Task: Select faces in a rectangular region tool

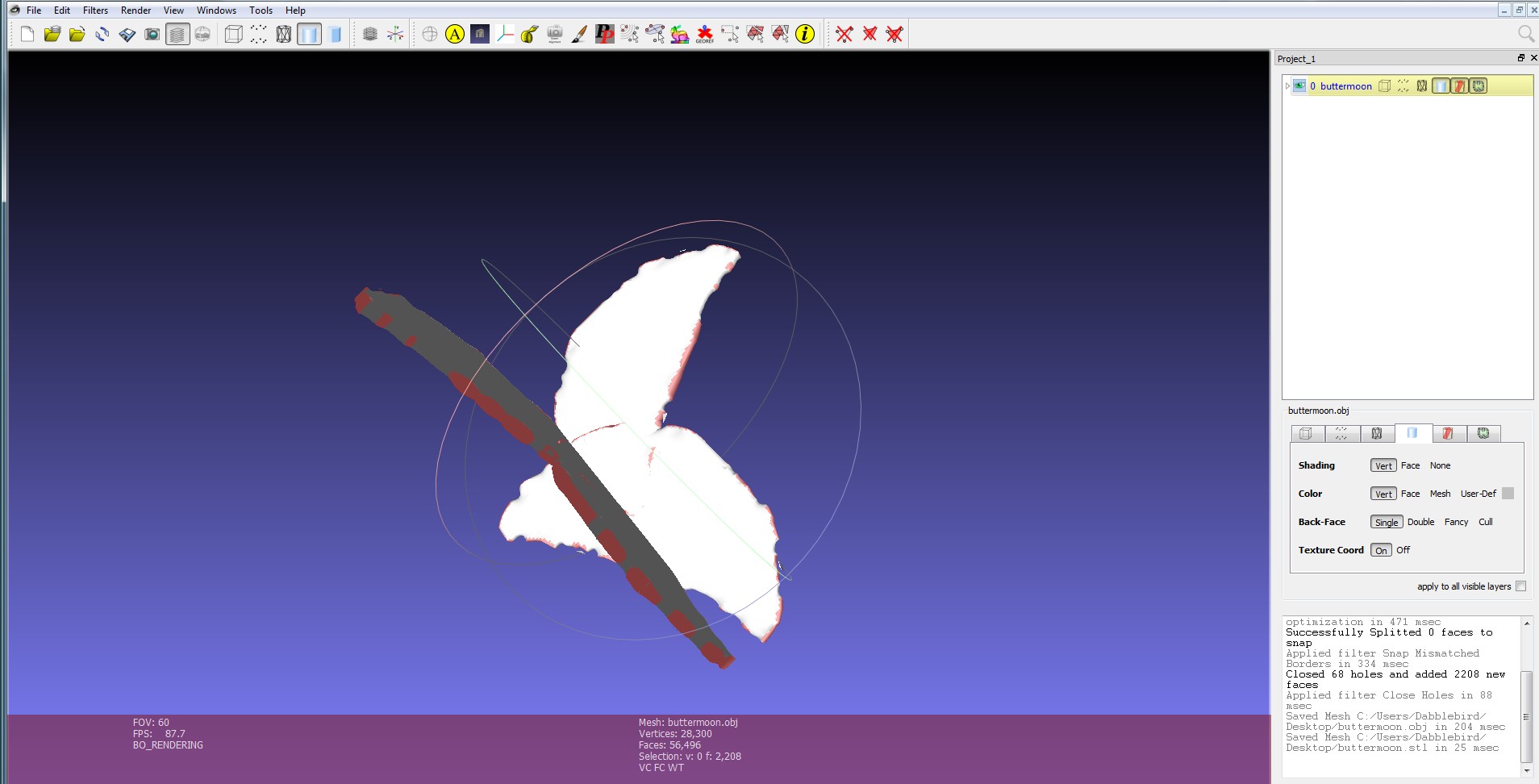Action: [730, 34]
